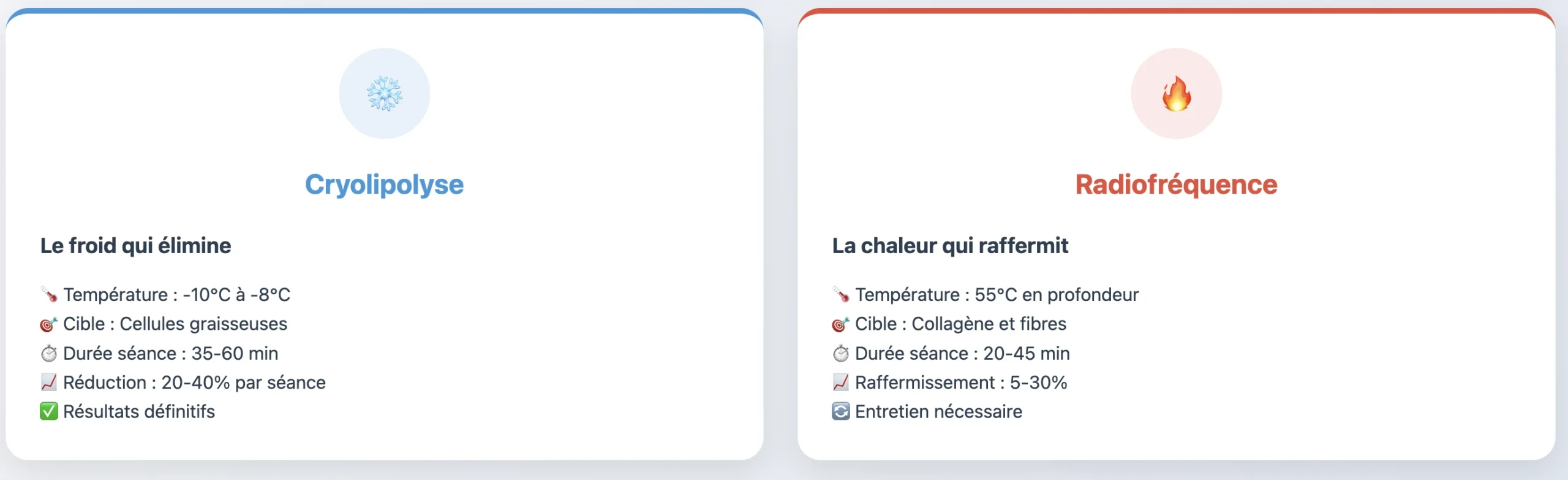Click the snowflake icon in Cryolipolyse card
The width and height of the screenshot is (1568, 480).
pos(384,94)
